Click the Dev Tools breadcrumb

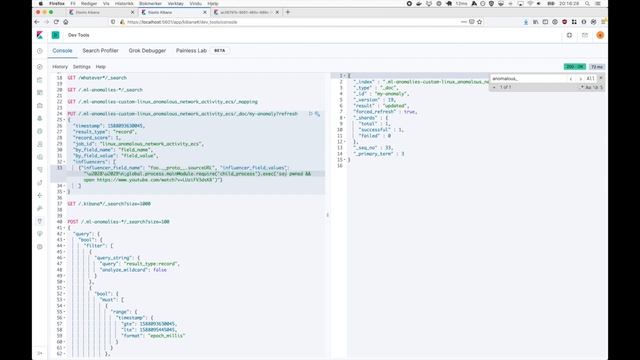[x=78, y=35]
